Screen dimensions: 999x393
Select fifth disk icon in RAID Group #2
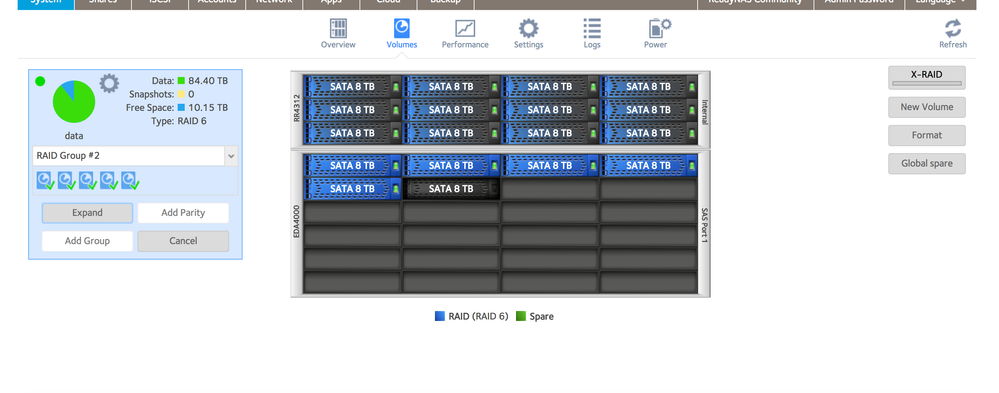[x=129, y=181]
